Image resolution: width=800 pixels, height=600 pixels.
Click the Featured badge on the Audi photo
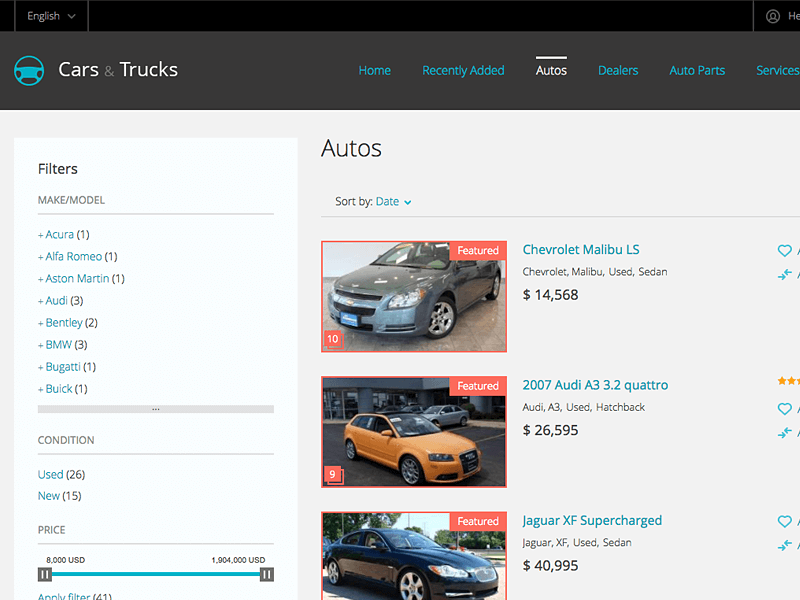pyautogui.click(x=478, y=386)
